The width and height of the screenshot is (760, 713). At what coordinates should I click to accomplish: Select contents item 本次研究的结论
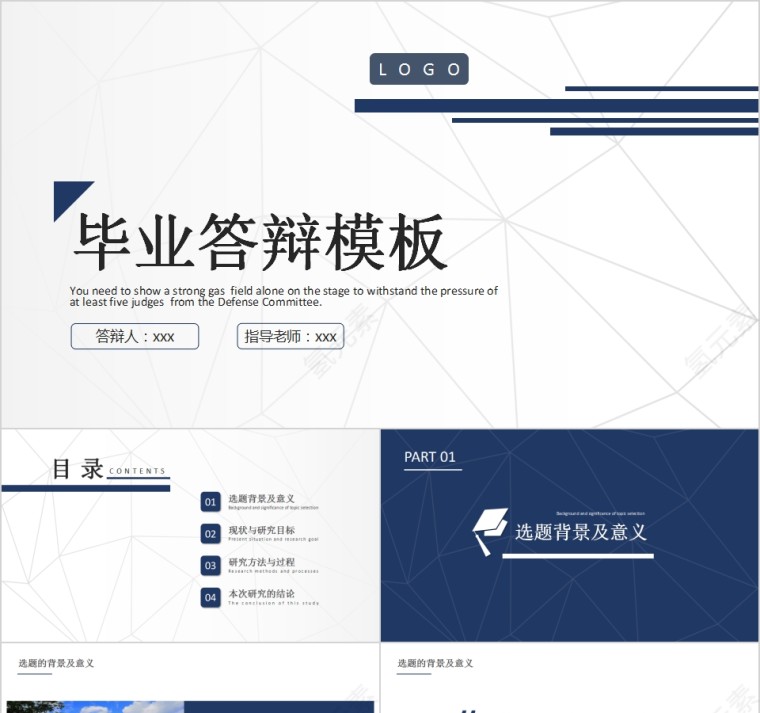(261, 593)
